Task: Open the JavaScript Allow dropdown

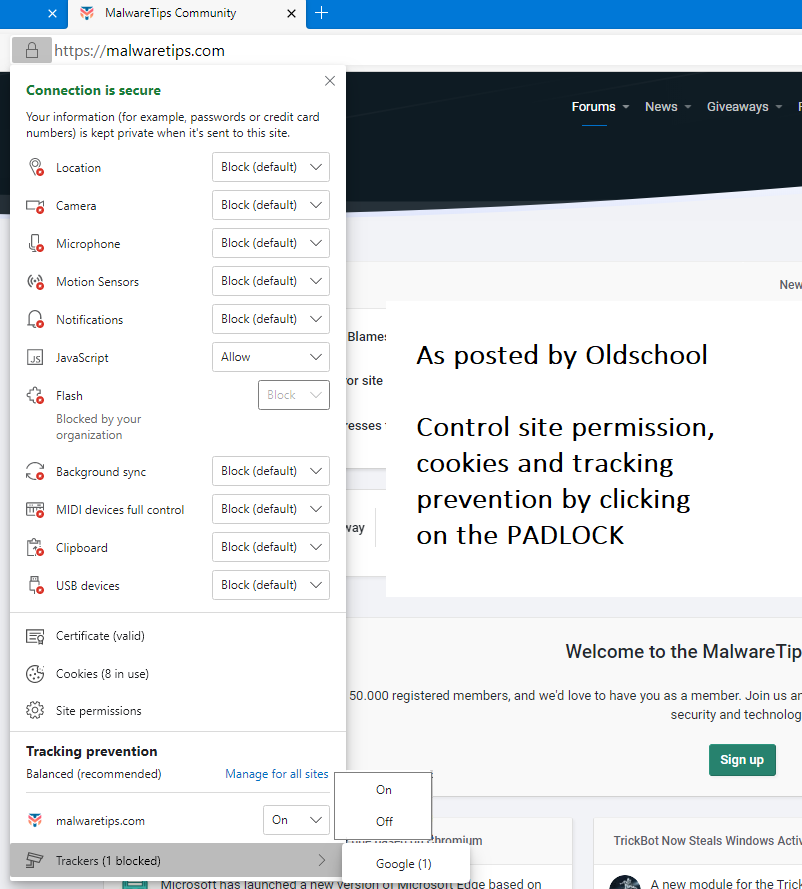Action: (271, 357)
